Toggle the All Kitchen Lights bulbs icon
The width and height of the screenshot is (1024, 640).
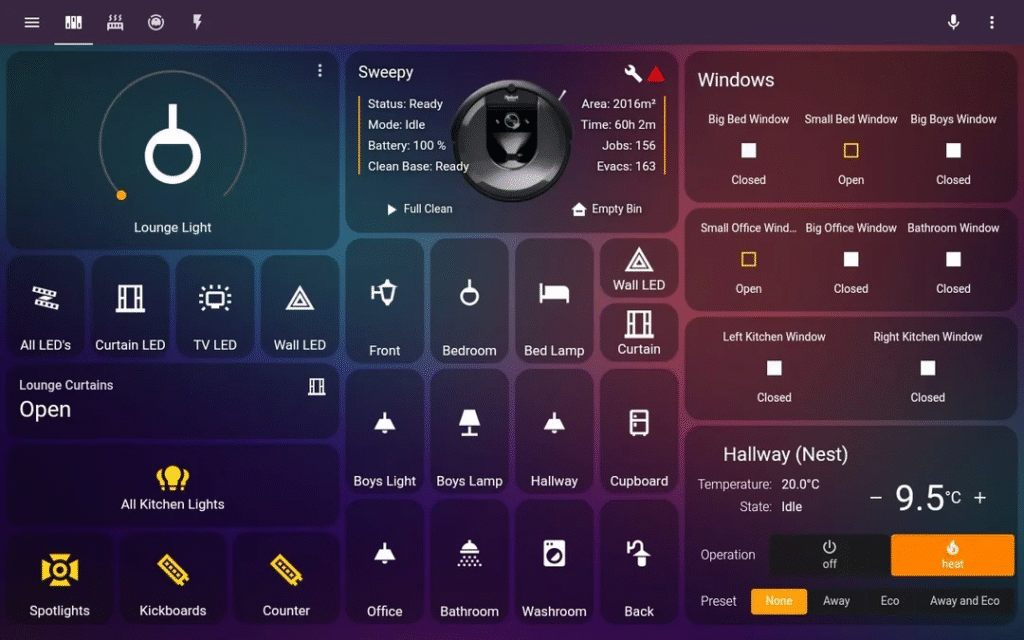tap(172, 478)
